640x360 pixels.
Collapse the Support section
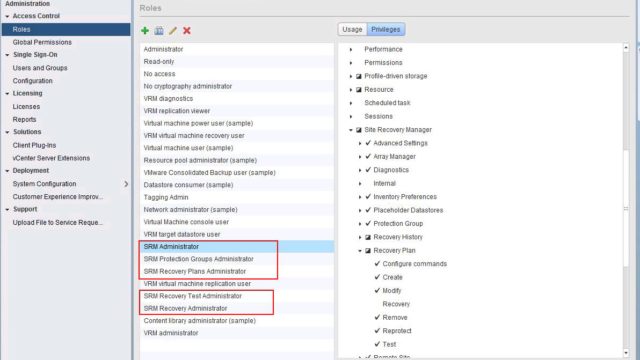pos(7,209)
